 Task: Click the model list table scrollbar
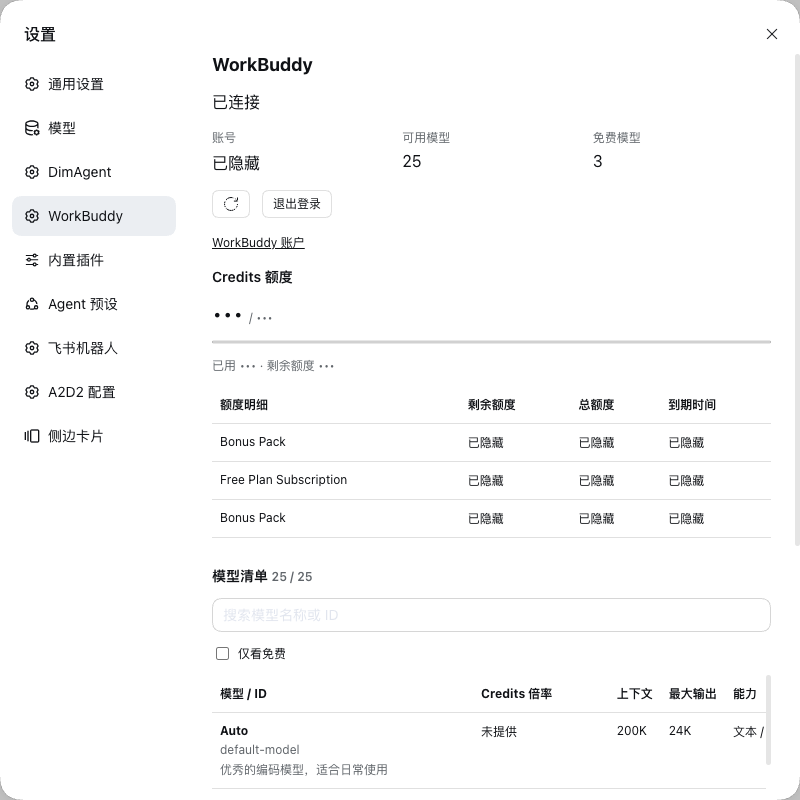[768, 720]
